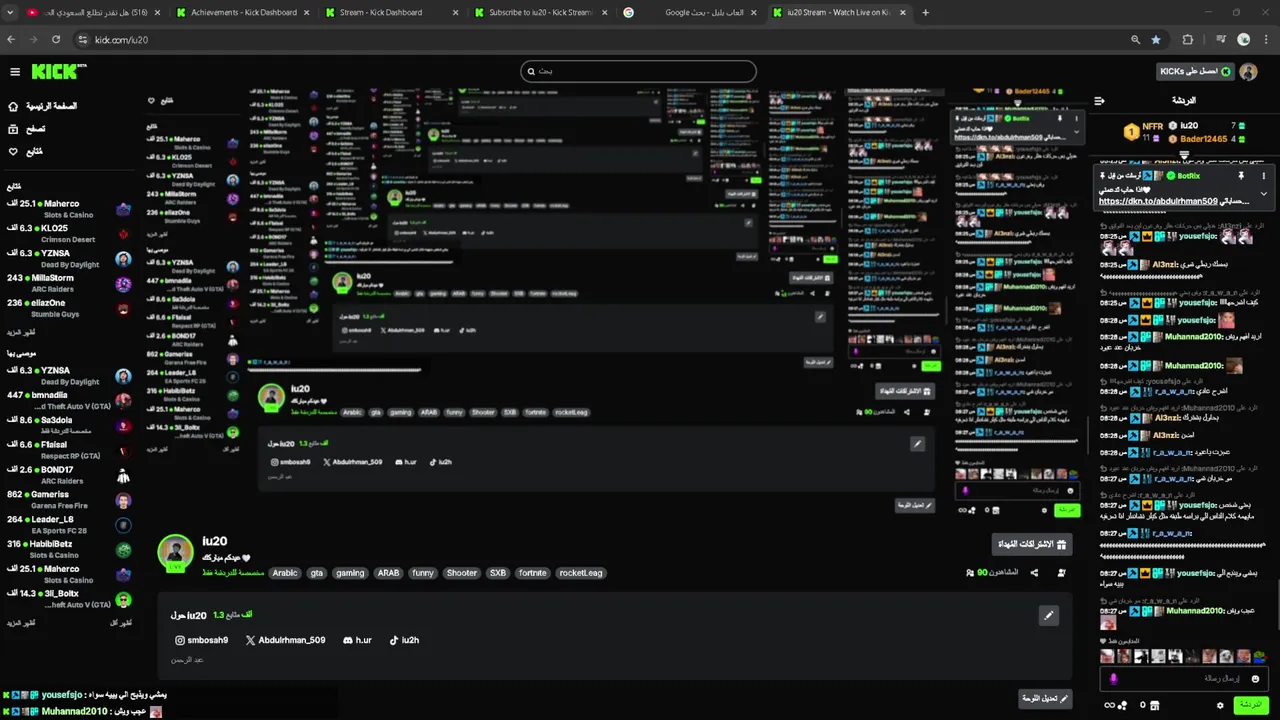Open eliazOne Stumble Guys channel
Viewport: 1280px width, 720px height.
coord(68,308)
